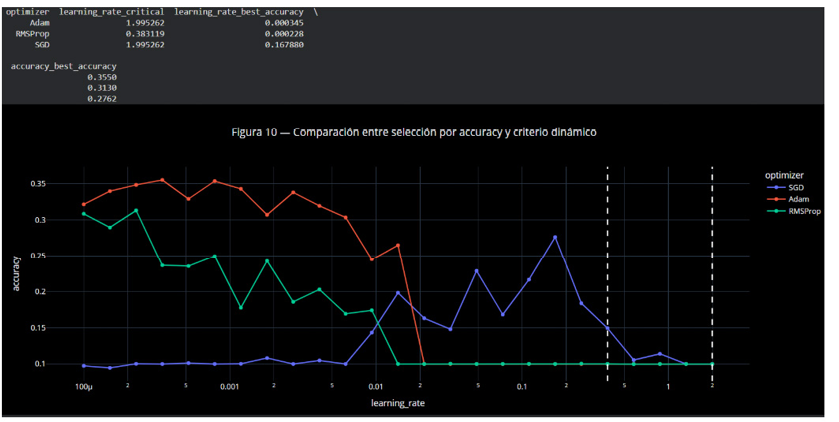This screenshot has height=422, width=839.
Task: Click the 'Adam' row label in output table
Action: coord(40,23)
